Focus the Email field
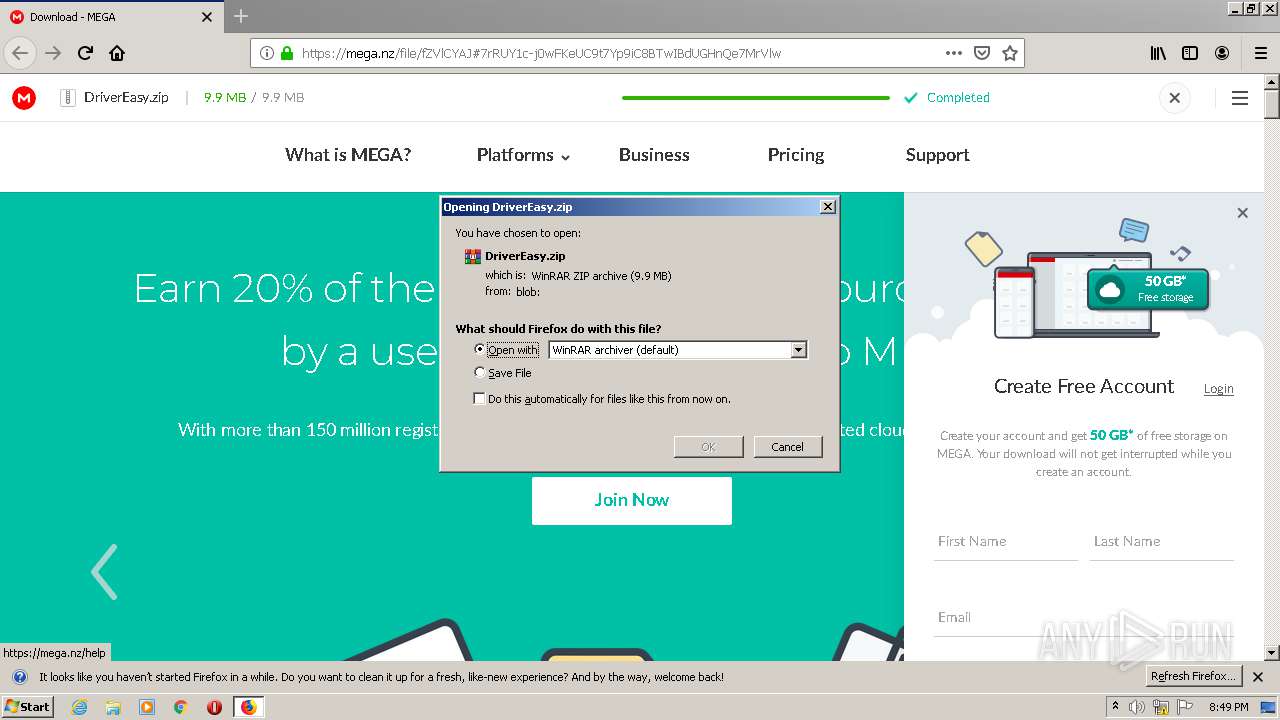Image resolution: width=1280 pixels, height=720 pixels. click(1084, 617)
